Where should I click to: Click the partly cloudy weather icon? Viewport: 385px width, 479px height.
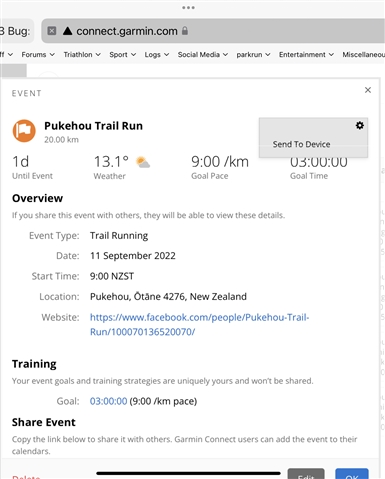click(143, 162)
